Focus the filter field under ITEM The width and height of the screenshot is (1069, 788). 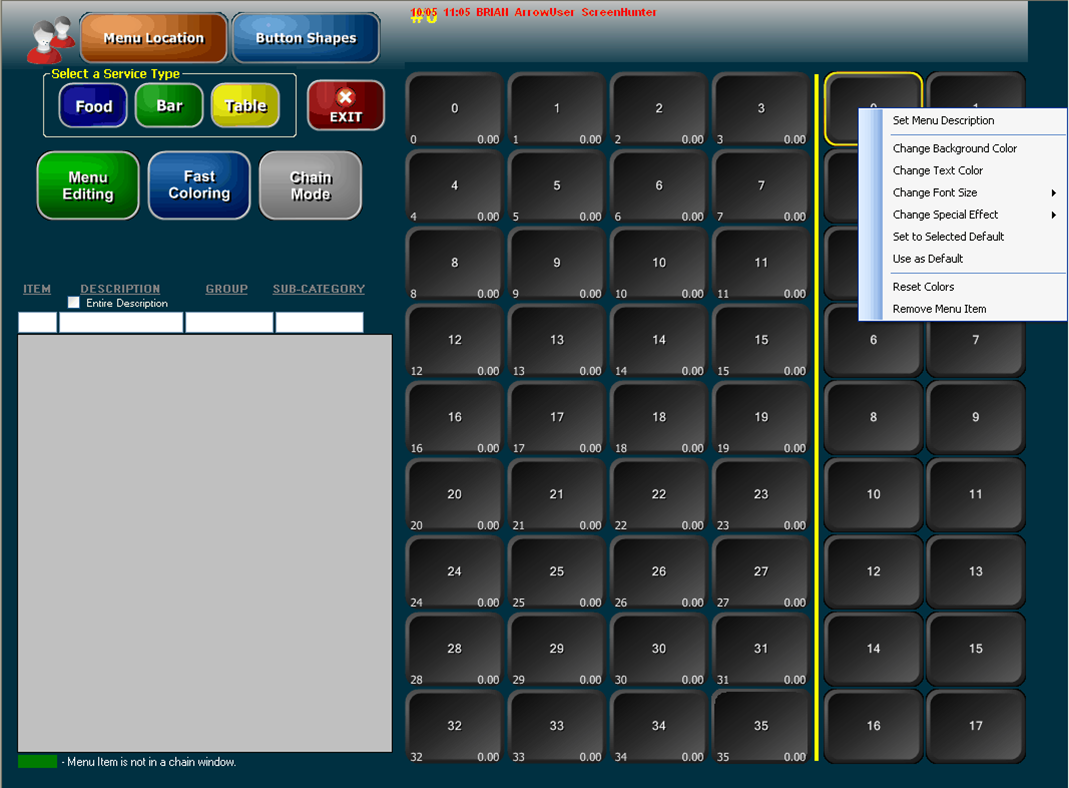[37, 322]
